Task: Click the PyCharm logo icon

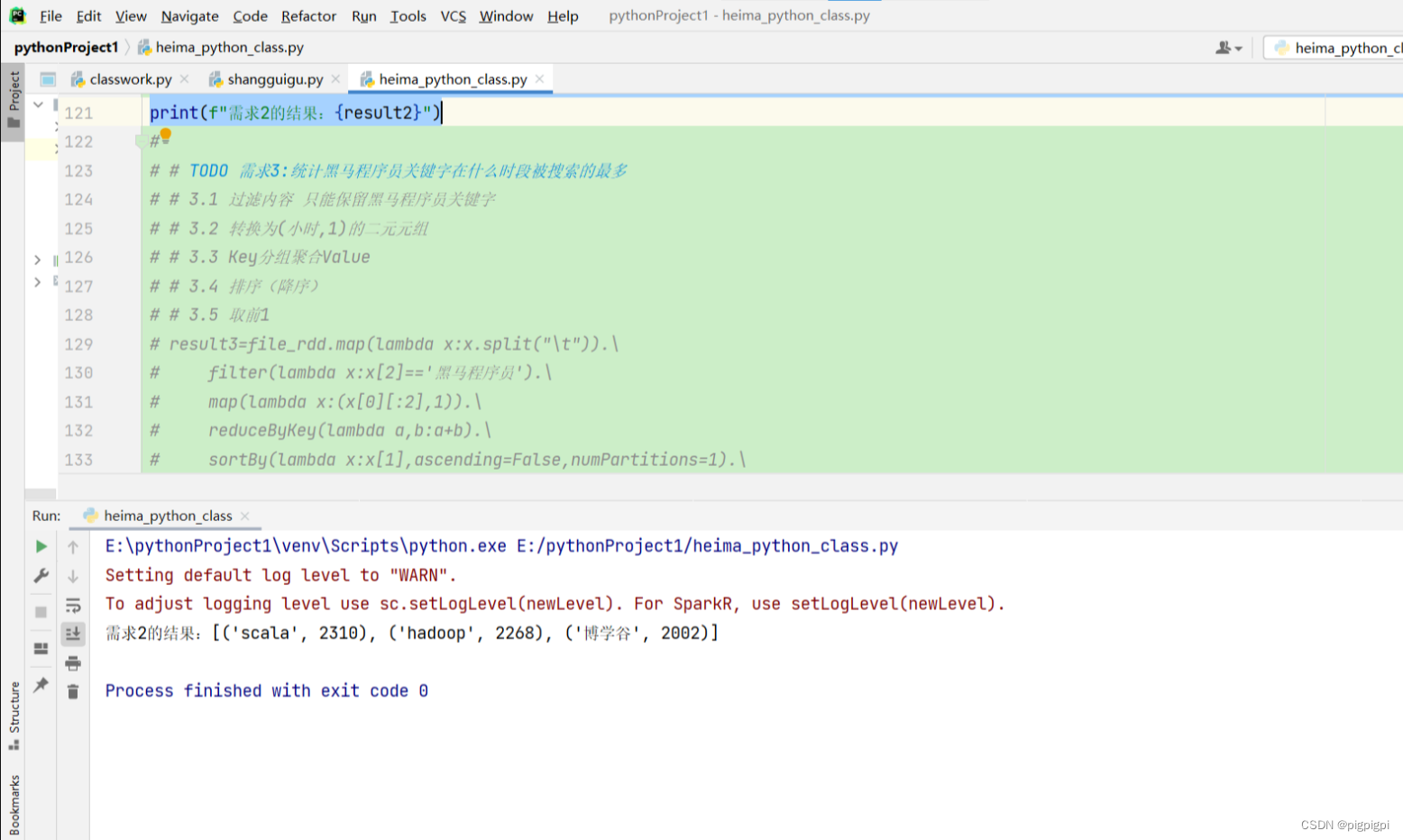Action: click(17, 15)
